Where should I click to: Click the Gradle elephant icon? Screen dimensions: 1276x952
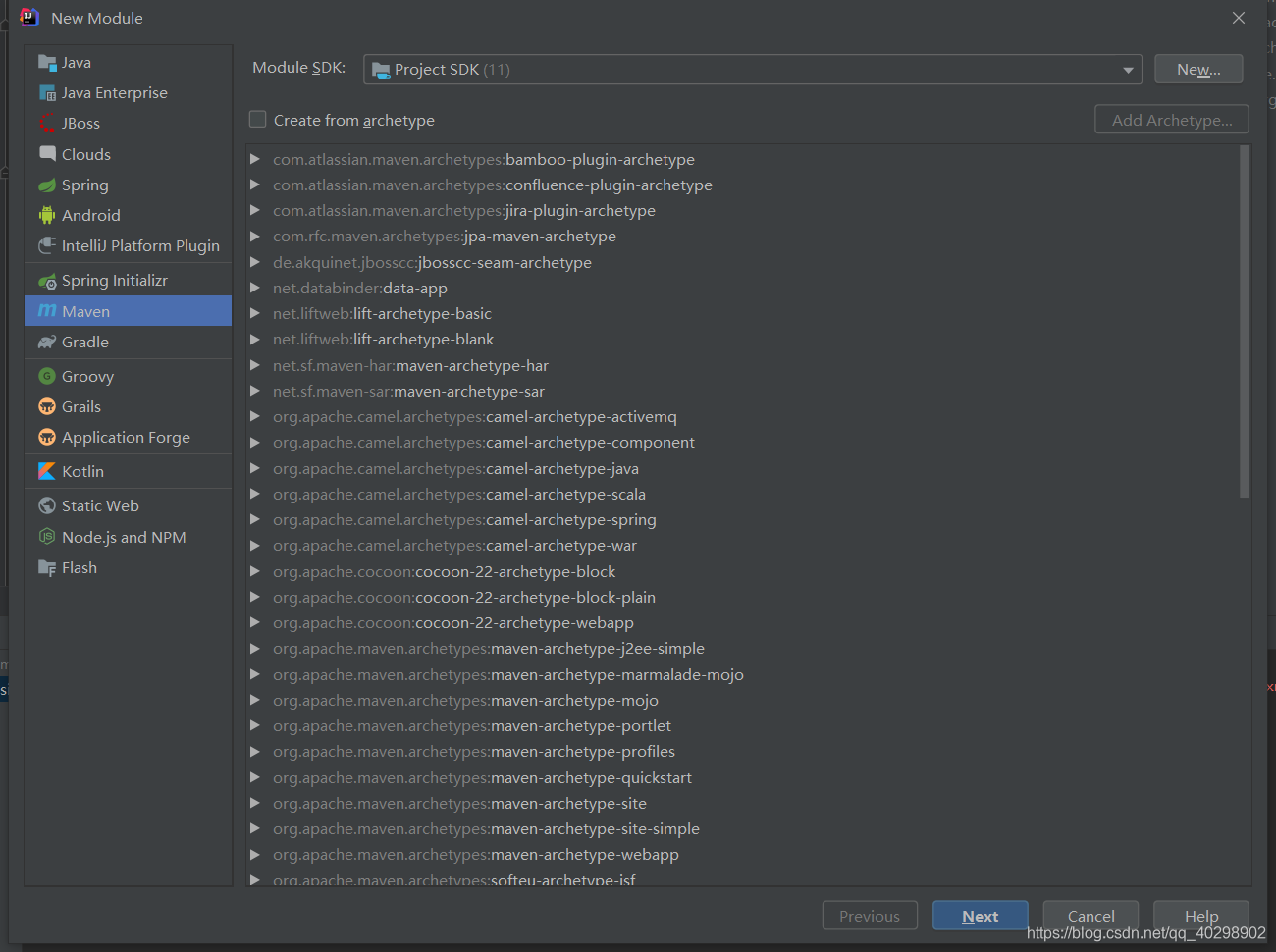(46, 343)
